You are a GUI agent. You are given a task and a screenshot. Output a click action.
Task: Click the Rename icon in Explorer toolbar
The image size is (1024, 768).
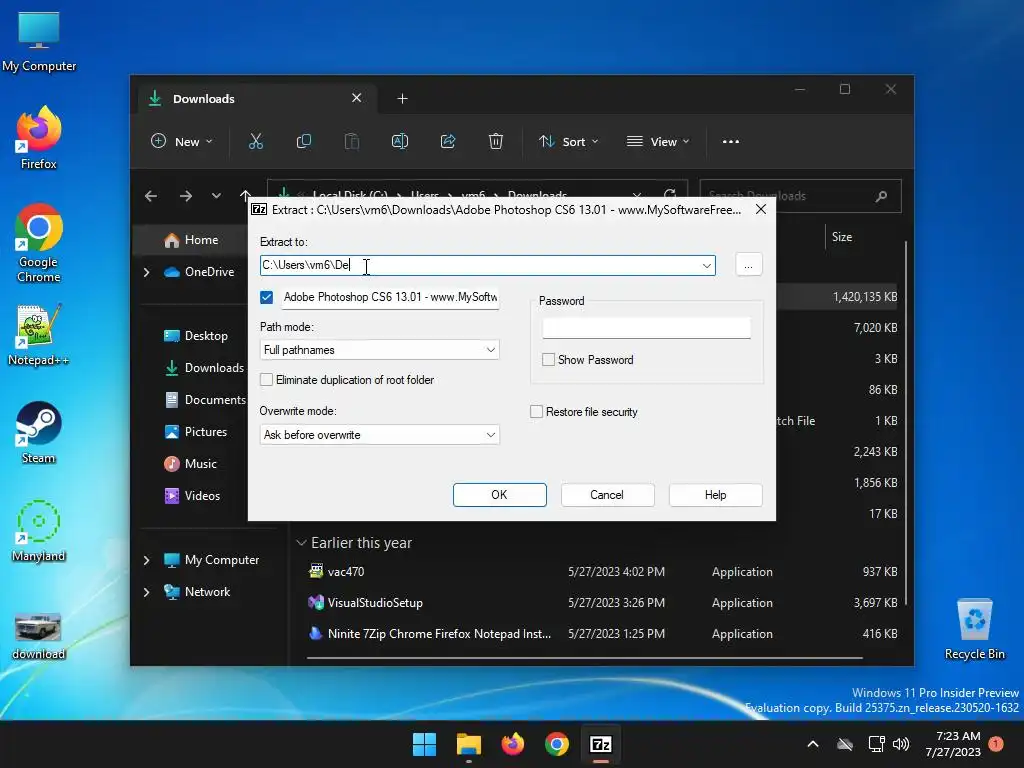point(400,142)
